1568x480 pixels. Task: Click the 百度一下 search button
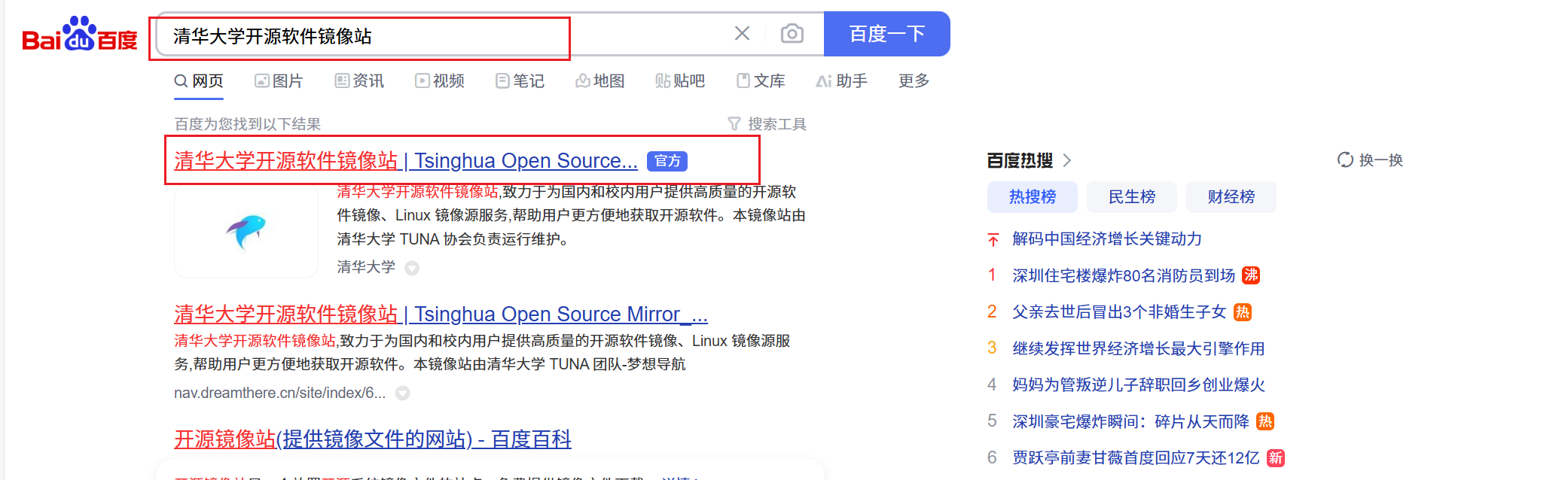pos(886,34)
